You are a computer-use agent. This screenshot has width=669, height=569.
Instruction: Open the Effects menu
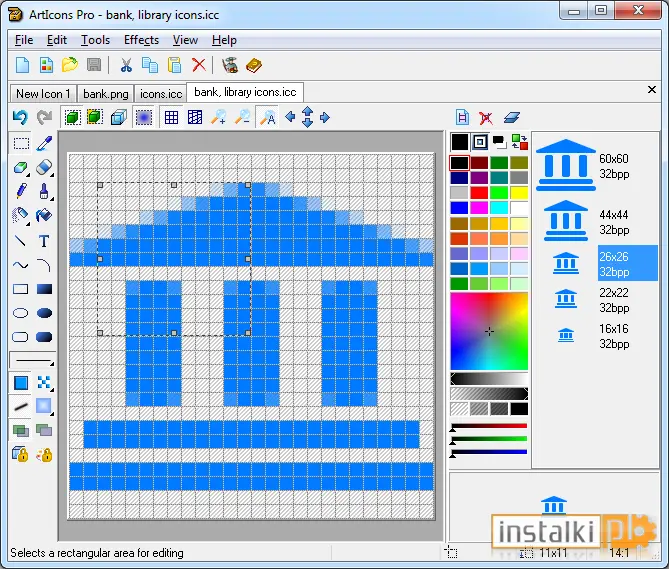pos(141,40)
